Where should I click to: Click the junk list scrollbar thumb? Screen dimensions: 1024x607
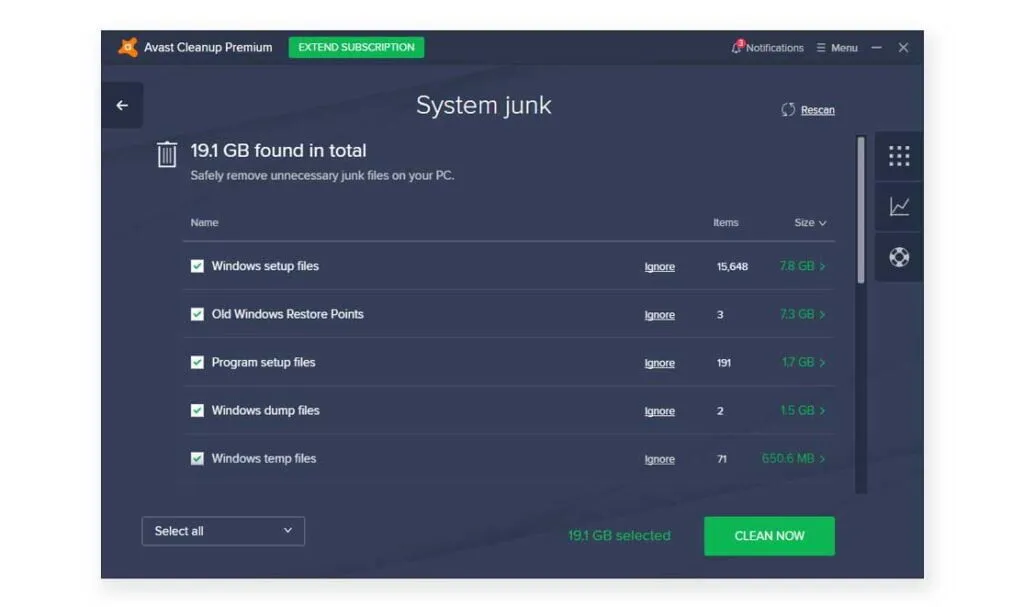click(861, 210)
